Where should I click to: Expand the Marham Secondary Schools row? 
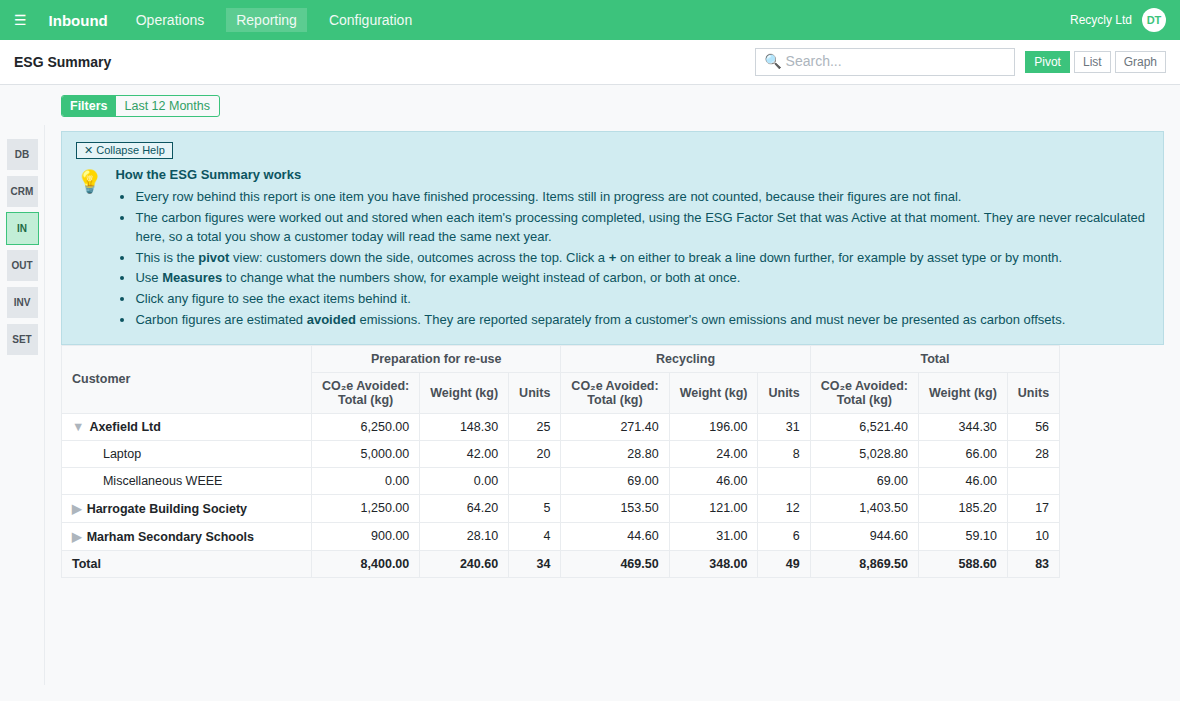pos(76,537)
